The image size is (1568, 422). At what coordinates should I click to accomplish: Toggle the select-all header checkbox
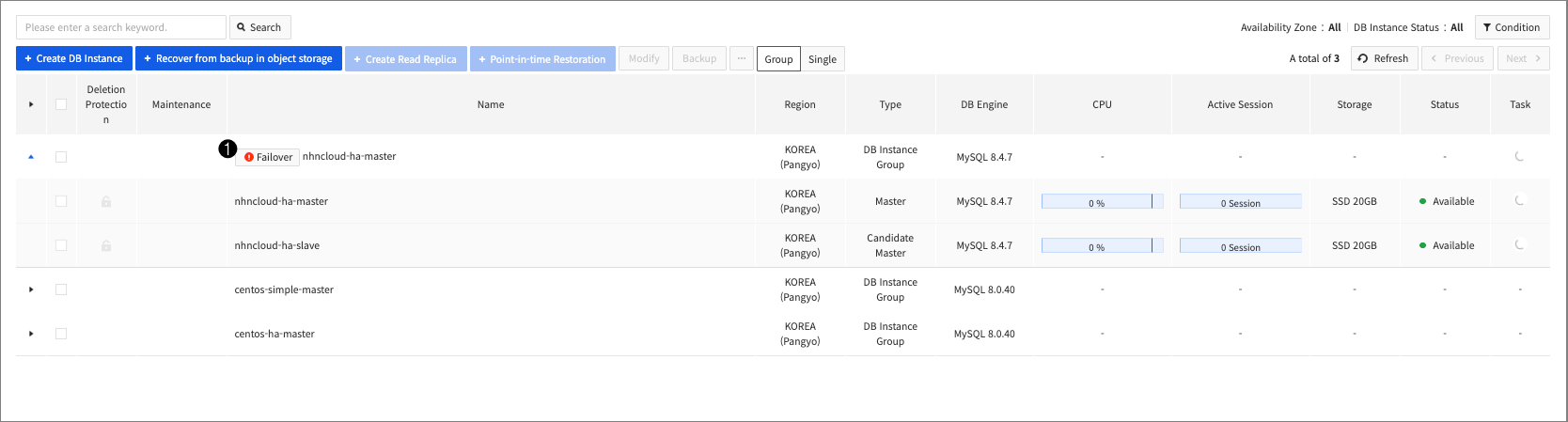coord(61,104)
